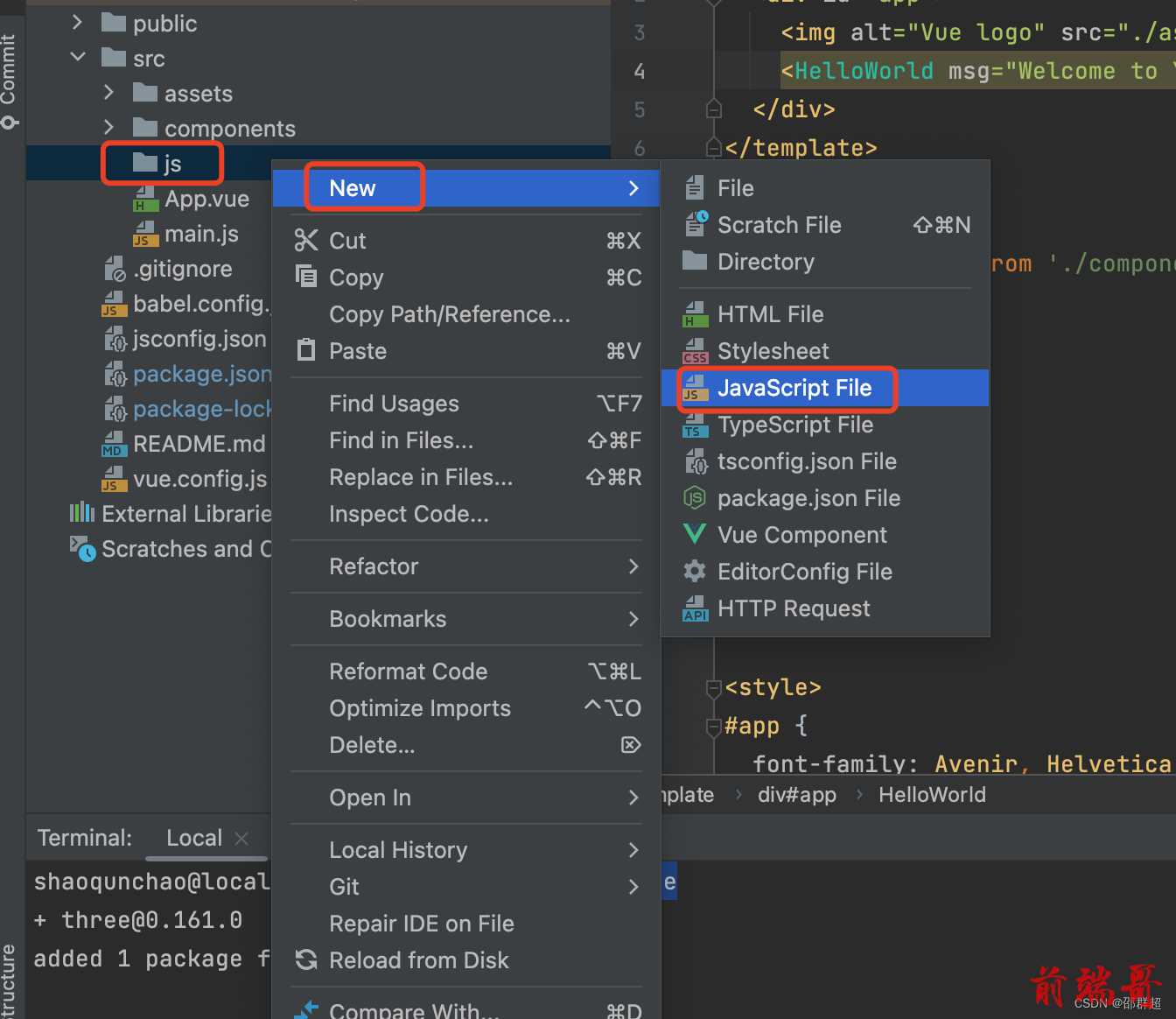Collapse the src folder
This screenshot has height=1019, width=1176.
pyautogui.click(x=78, y=57)
